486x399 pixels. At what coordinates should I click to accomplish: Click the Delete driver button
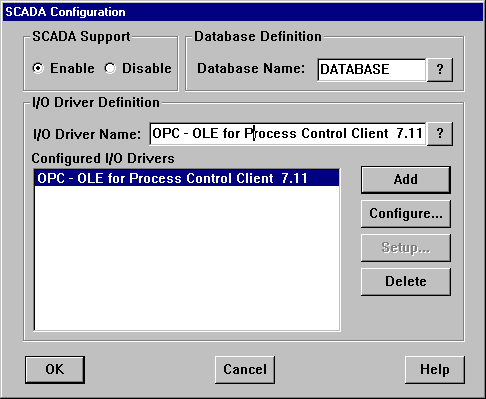pyautogui.click(x=406, y=282)
